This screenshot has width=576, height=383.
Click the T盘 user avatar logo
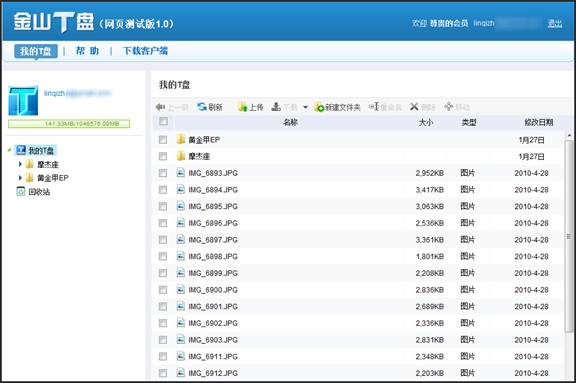[x=23, y=101]
